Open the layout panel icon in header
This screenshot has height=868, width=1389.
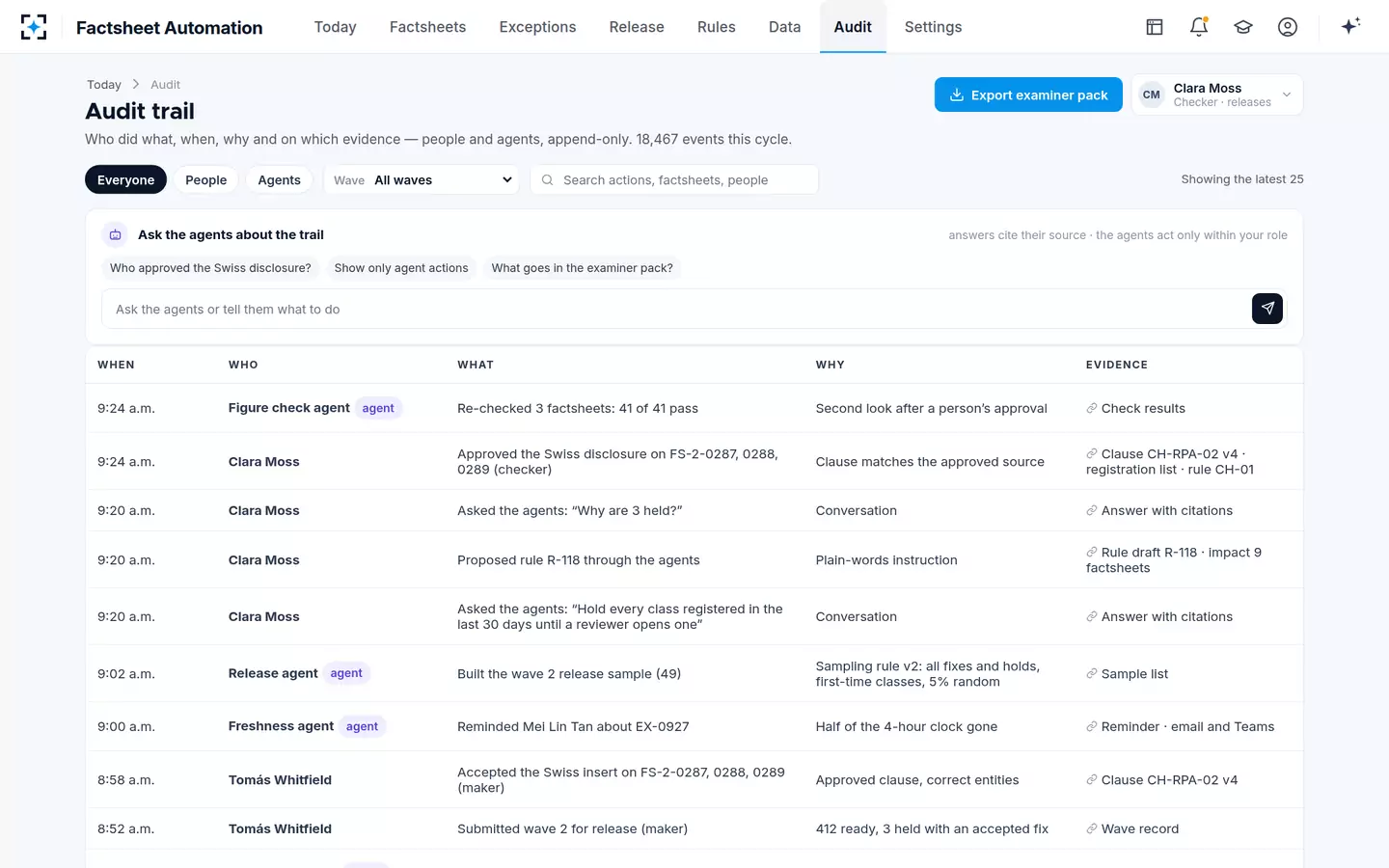[x=1155, y=27]
